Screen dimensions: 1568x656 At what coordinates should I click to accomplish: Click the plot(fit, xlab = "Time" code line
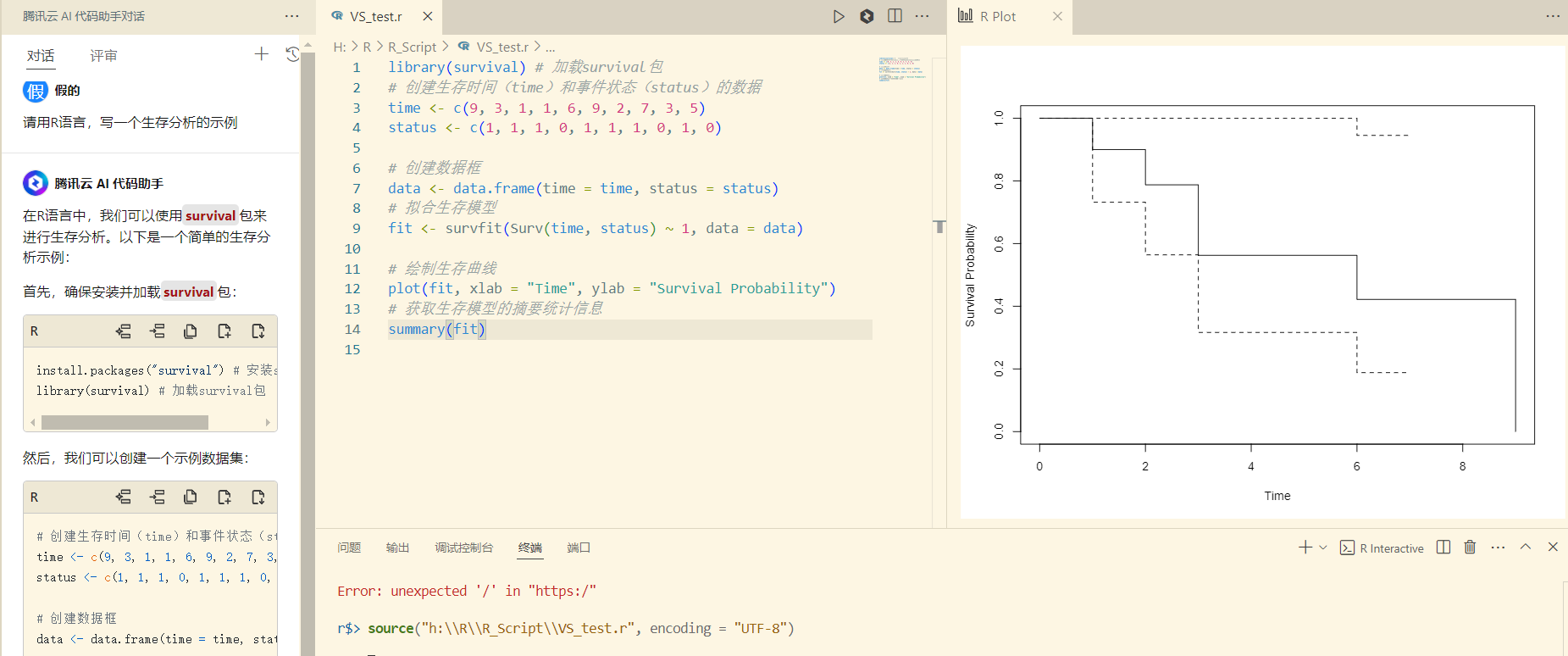(612, 289)
